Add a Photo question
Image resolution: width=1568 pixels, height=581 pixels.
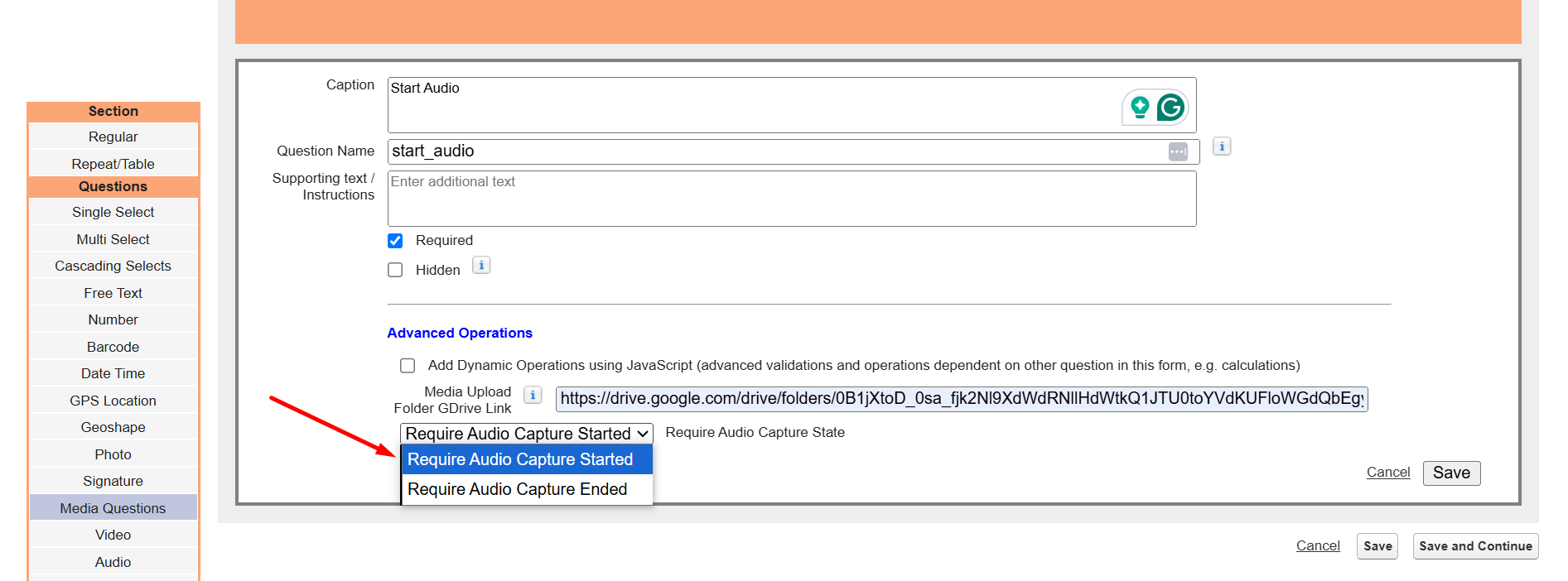click(113, 454)
